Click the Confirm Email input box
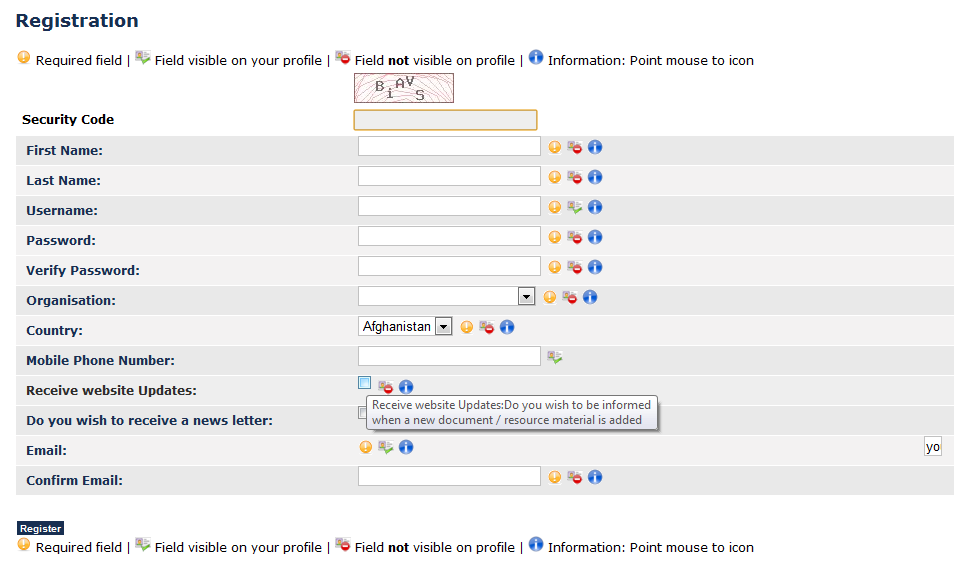 [x=449, y=476]
